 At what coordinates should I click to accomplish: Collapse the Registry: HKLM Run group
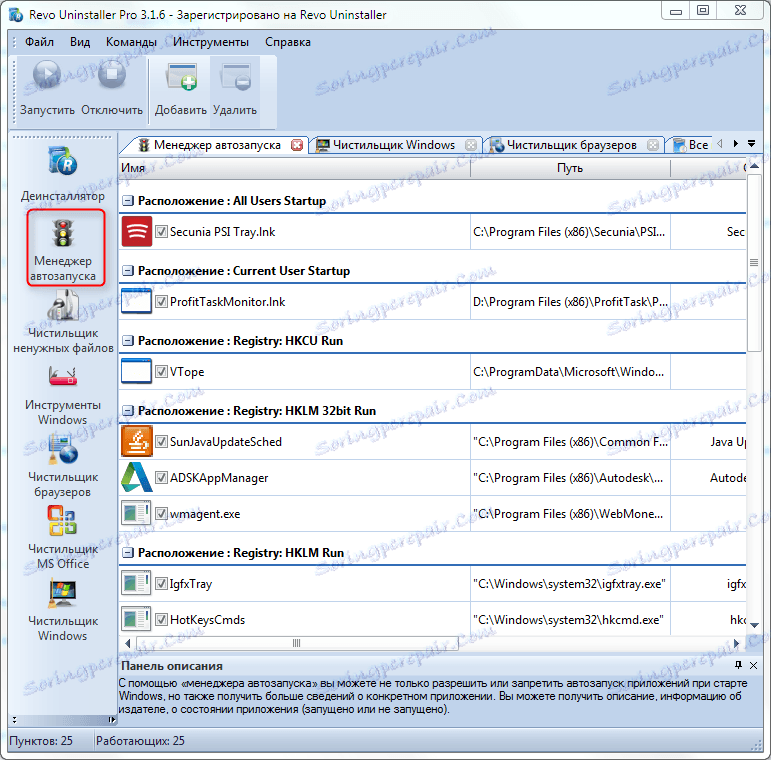pyautogui.click(x=128, y=553)
